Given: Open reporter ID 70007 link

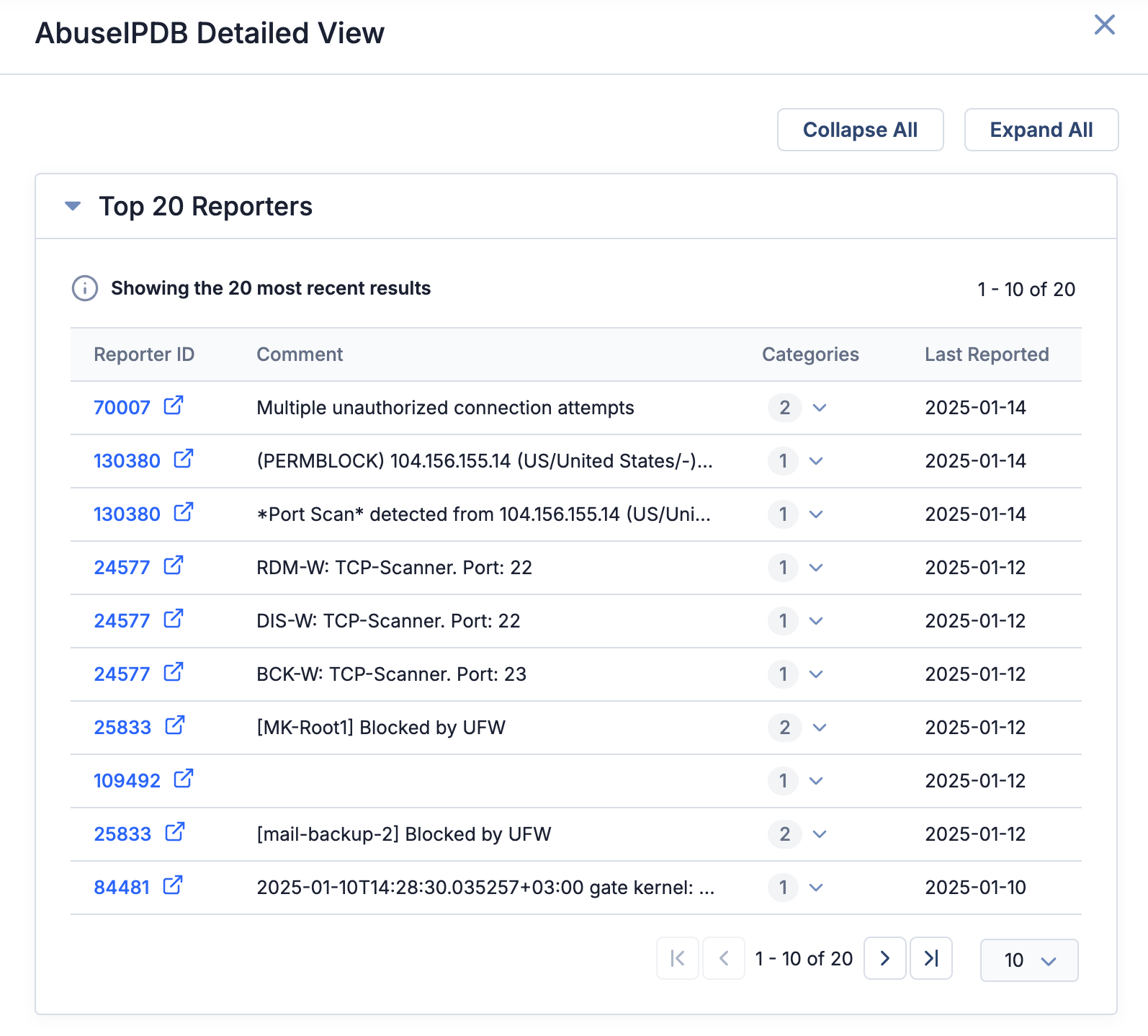Looking at the screenshot, I should point(122,408).
